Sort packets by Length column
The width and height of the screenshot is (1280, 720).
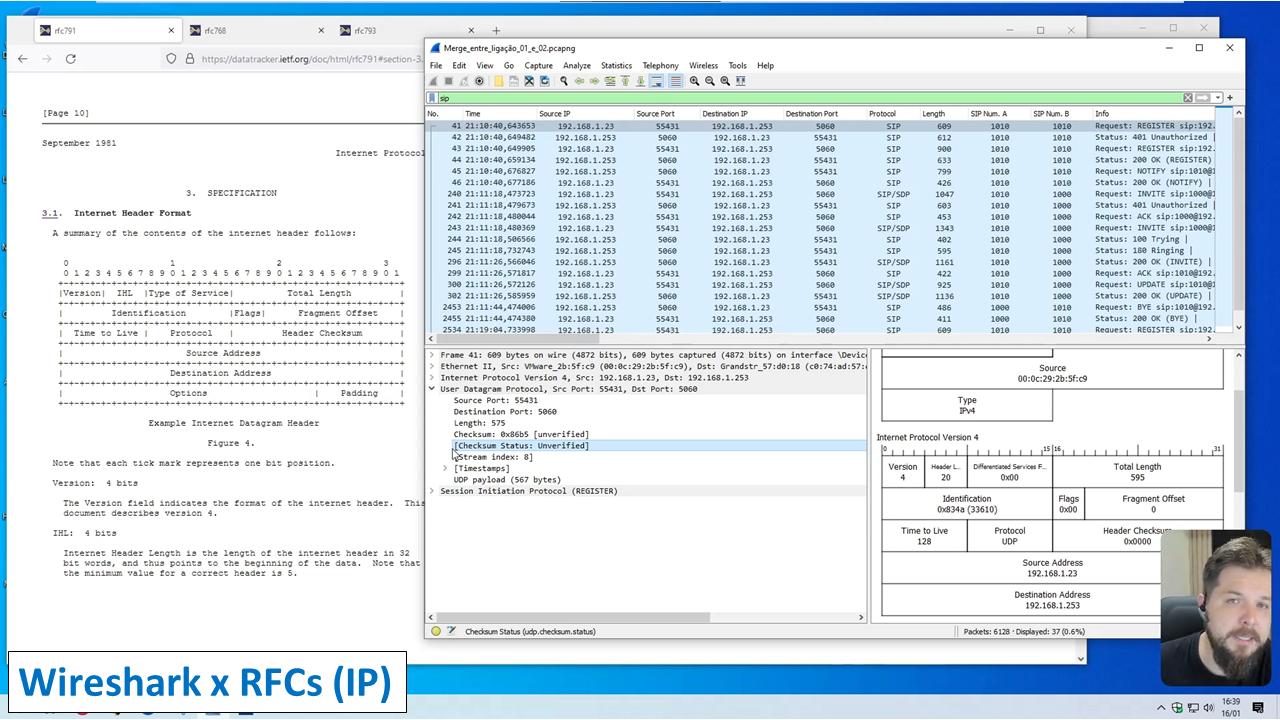pos(933,114)
